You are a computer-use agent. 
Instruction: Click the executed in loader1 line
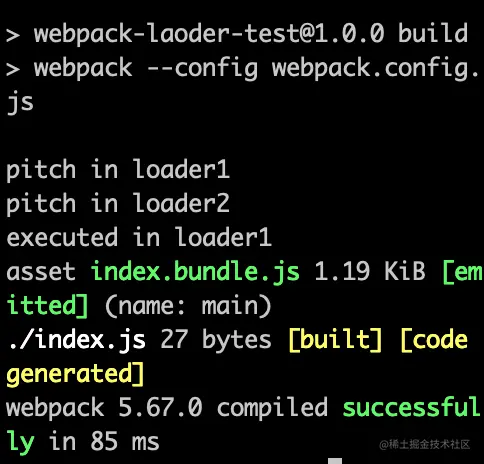click(139, 237)
